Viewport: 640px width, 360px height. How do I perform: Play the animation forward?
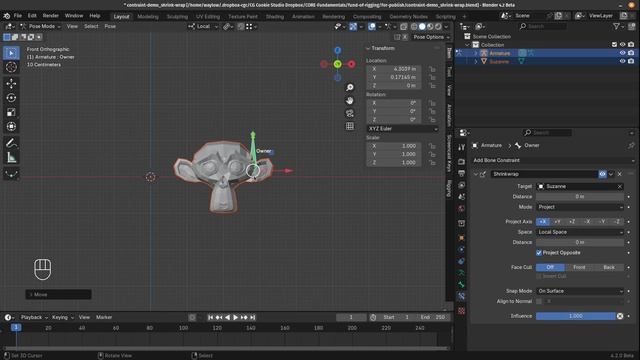click(236, 317)
